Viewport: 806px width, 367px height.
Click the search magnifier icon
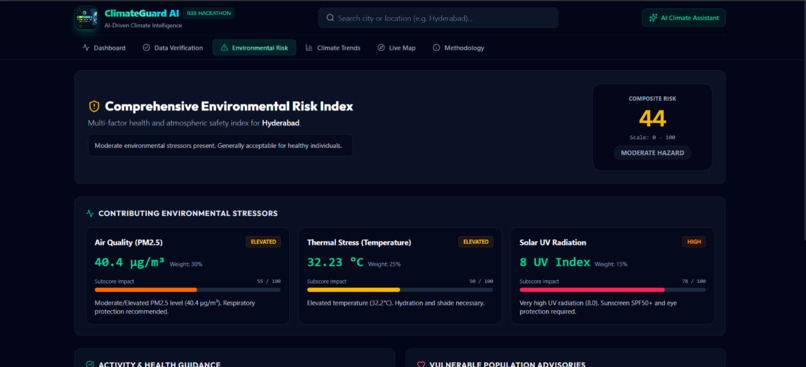[330, 18]
